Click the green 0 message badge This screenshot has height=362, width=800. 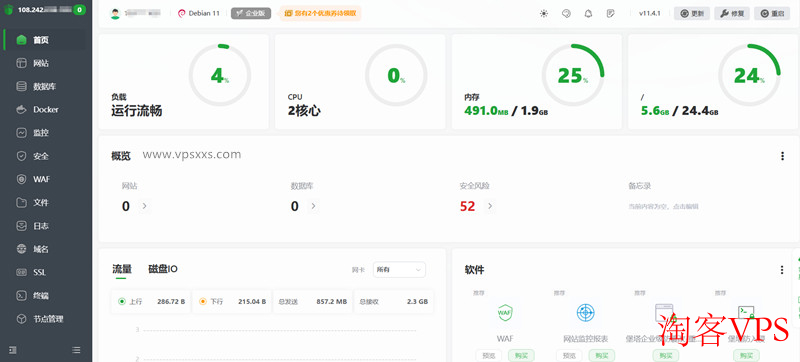pos(79,9)
